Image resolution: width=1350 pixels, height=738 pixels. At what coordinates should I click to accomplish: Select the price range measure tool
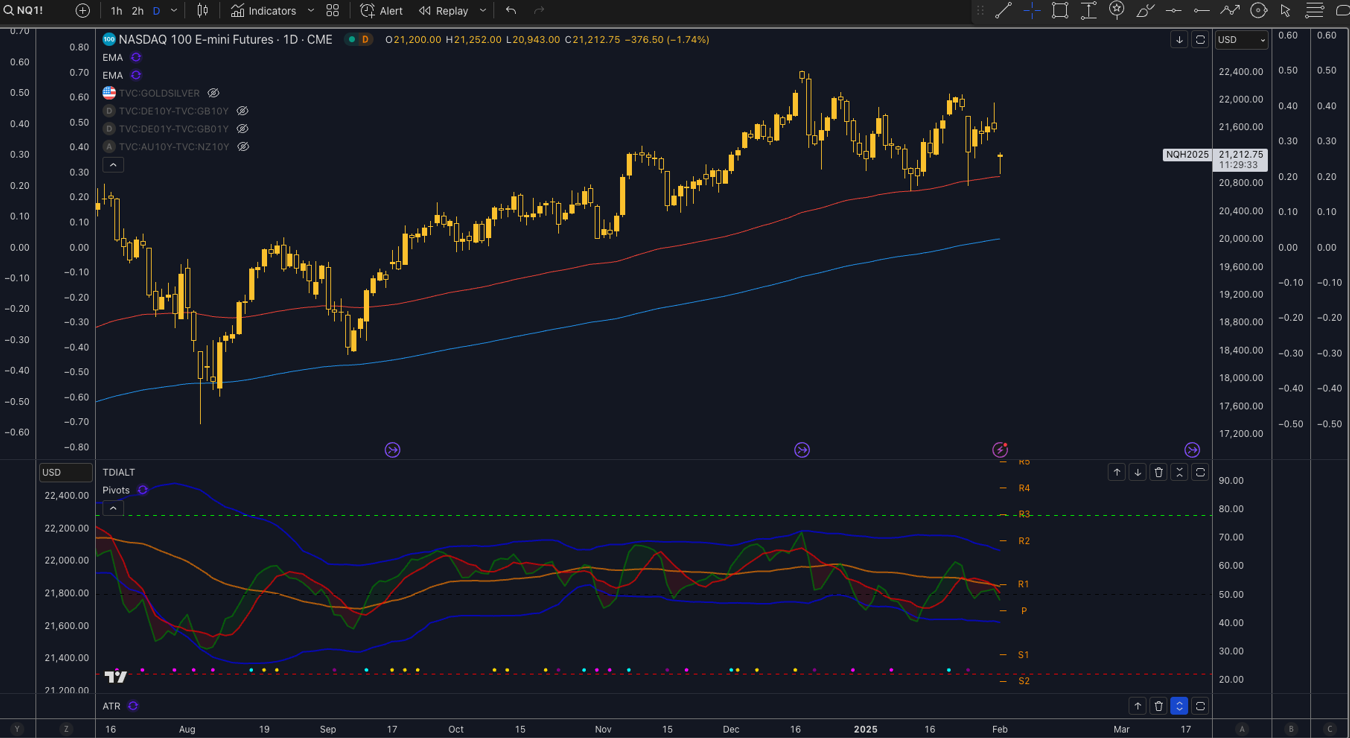tap(1089, 11)
